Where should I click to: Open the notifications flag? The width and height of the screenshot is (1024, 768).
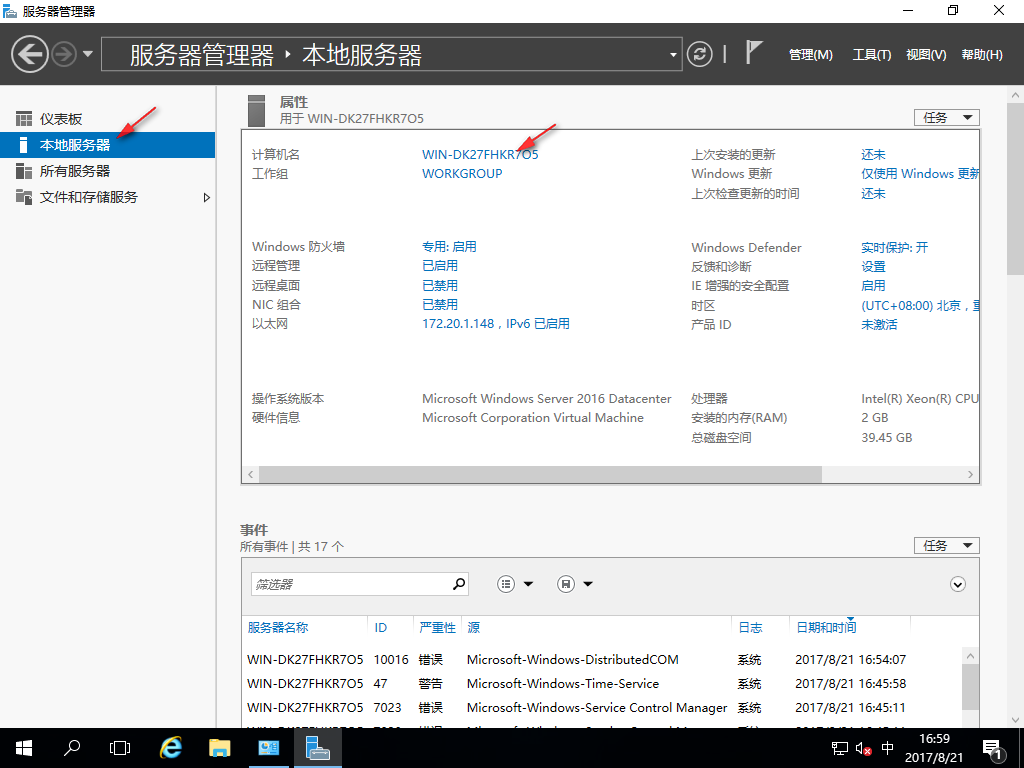pos(754,52)
